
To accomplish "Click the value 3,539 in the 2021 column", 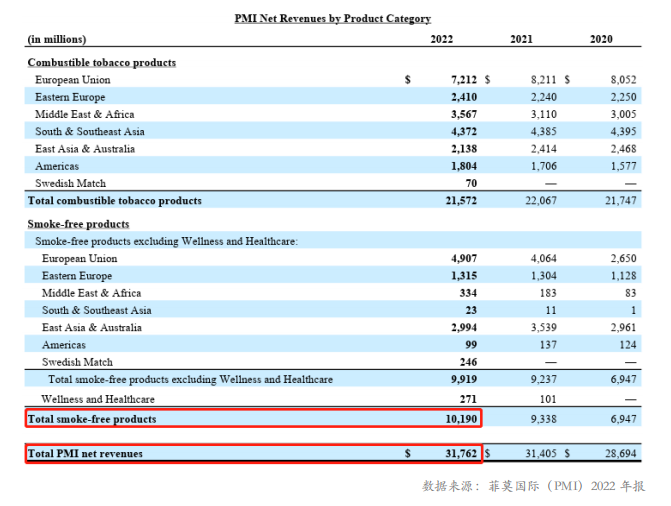I will tap(543, 327).
